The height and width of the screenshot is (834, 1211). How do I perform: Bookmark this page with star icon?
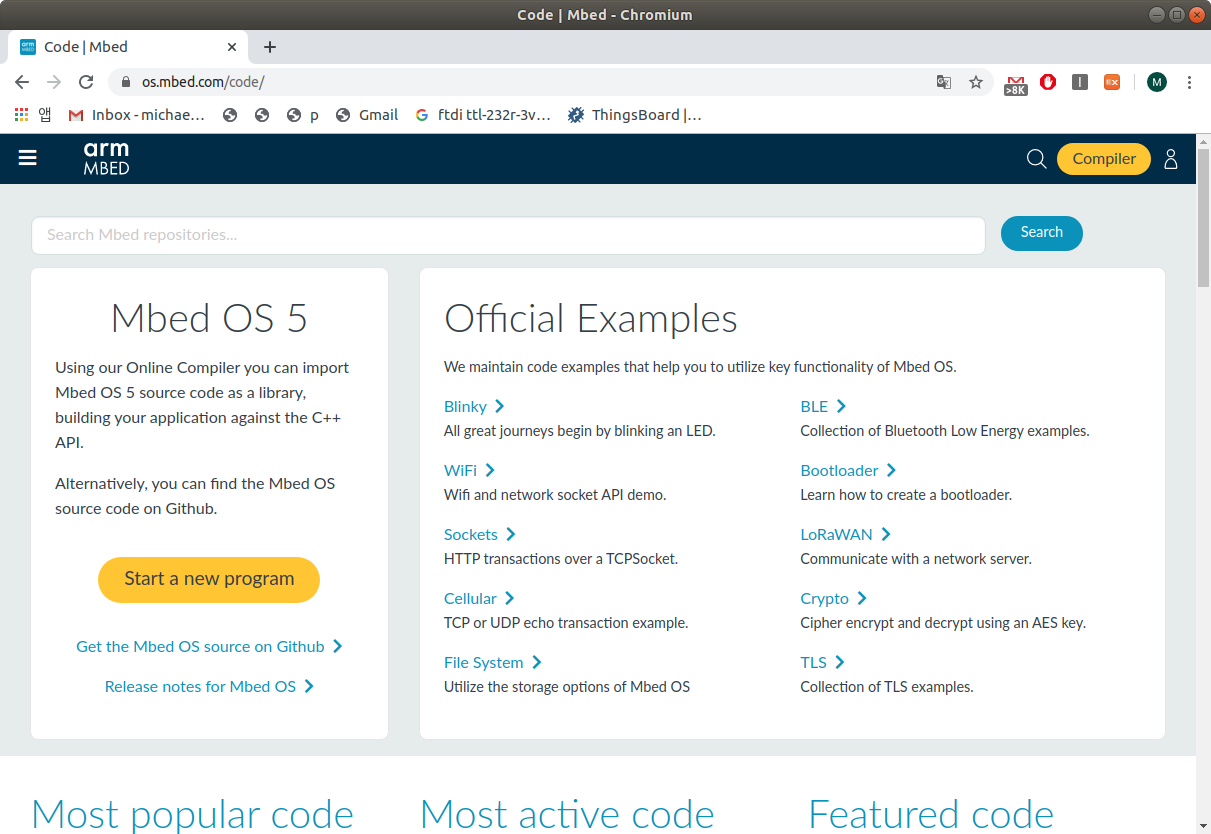[976, 82]
